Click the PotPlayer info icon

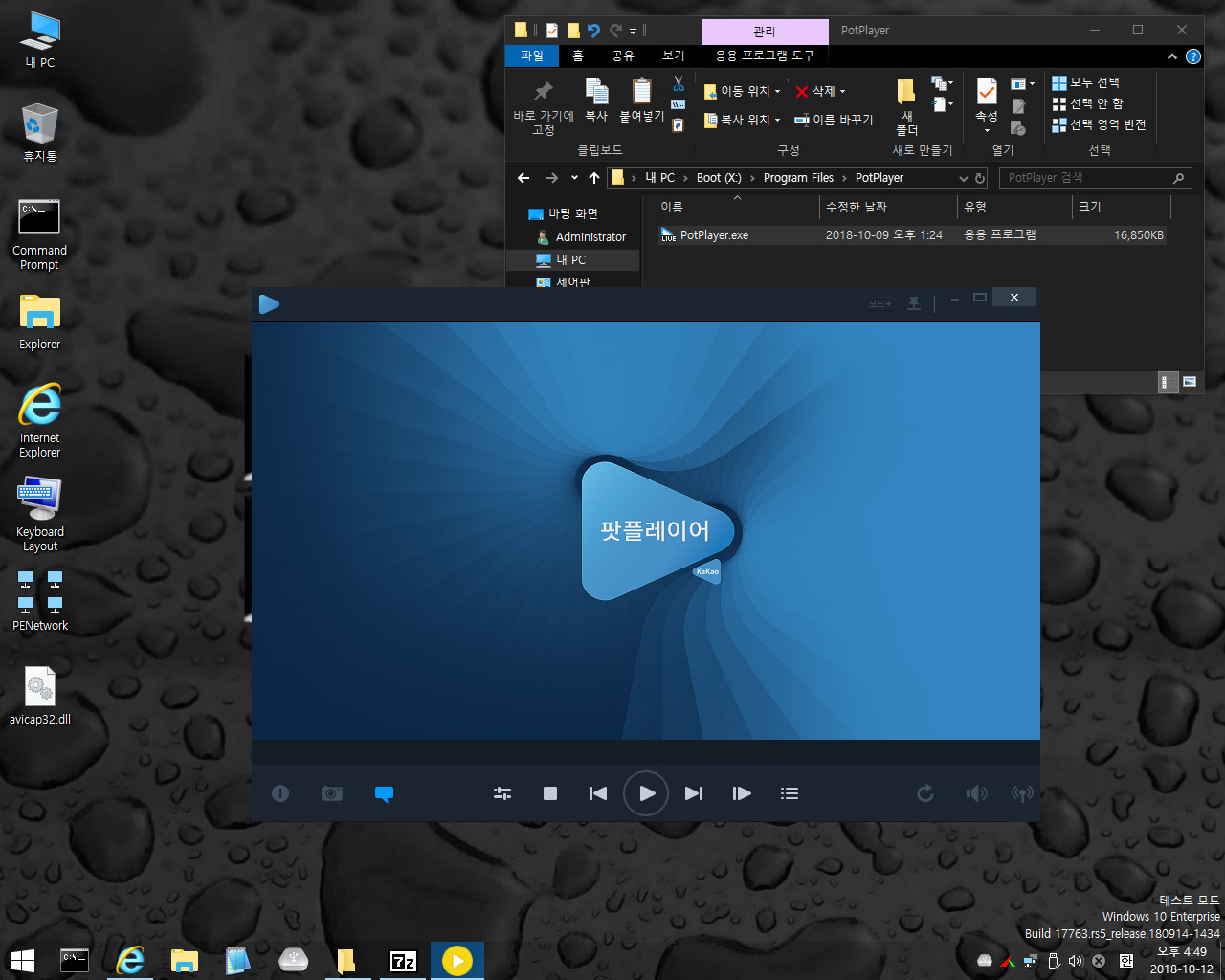click(280, 793)
